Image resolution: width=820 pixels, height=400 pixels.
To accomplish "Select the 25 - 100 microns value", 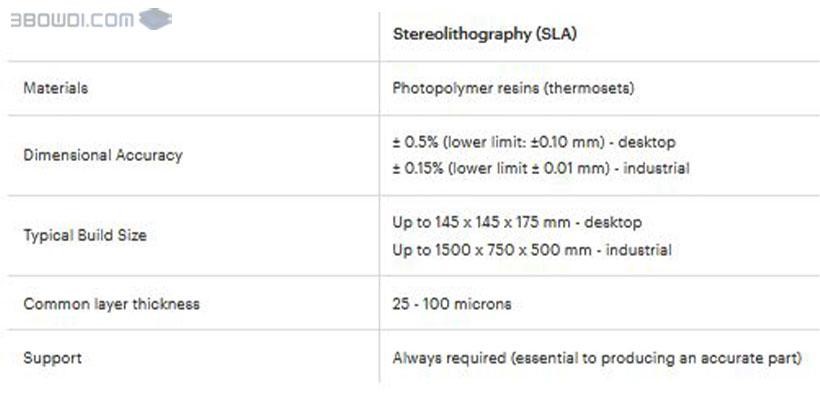I will pyautogui.click(x=451, y=304).
